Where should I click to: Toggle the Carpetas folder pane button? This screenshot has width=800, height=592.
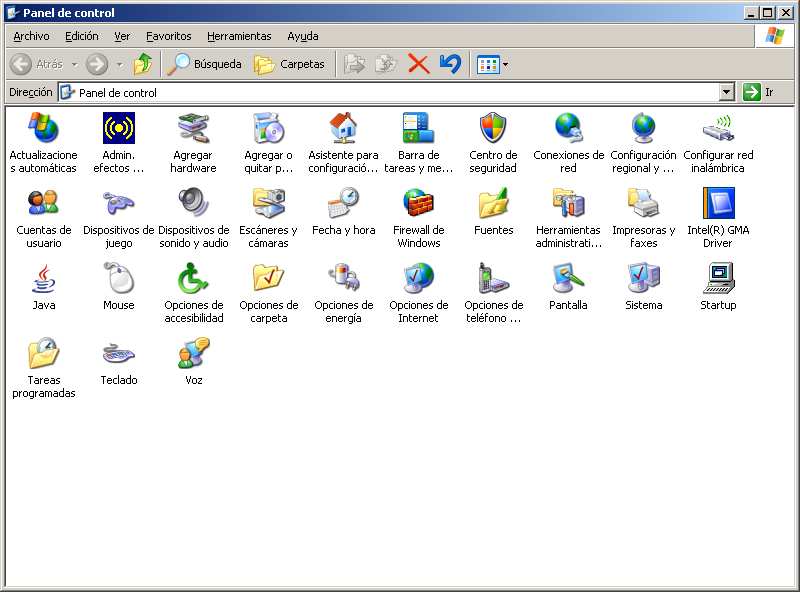(x=290, y=64)
